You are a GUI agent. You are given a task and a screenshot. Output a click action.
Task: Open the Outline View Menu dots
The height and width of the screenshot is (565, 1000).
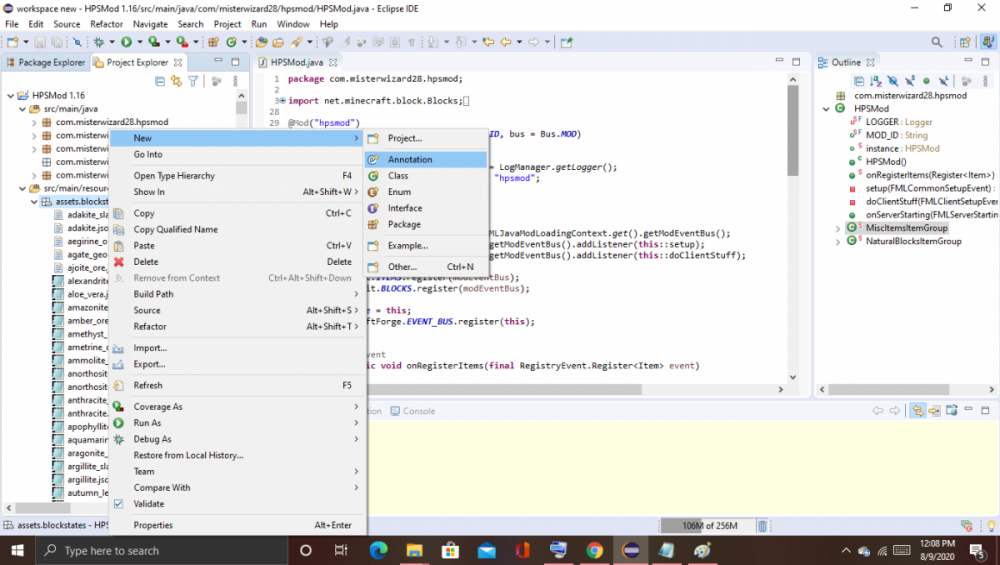point(985,81)
